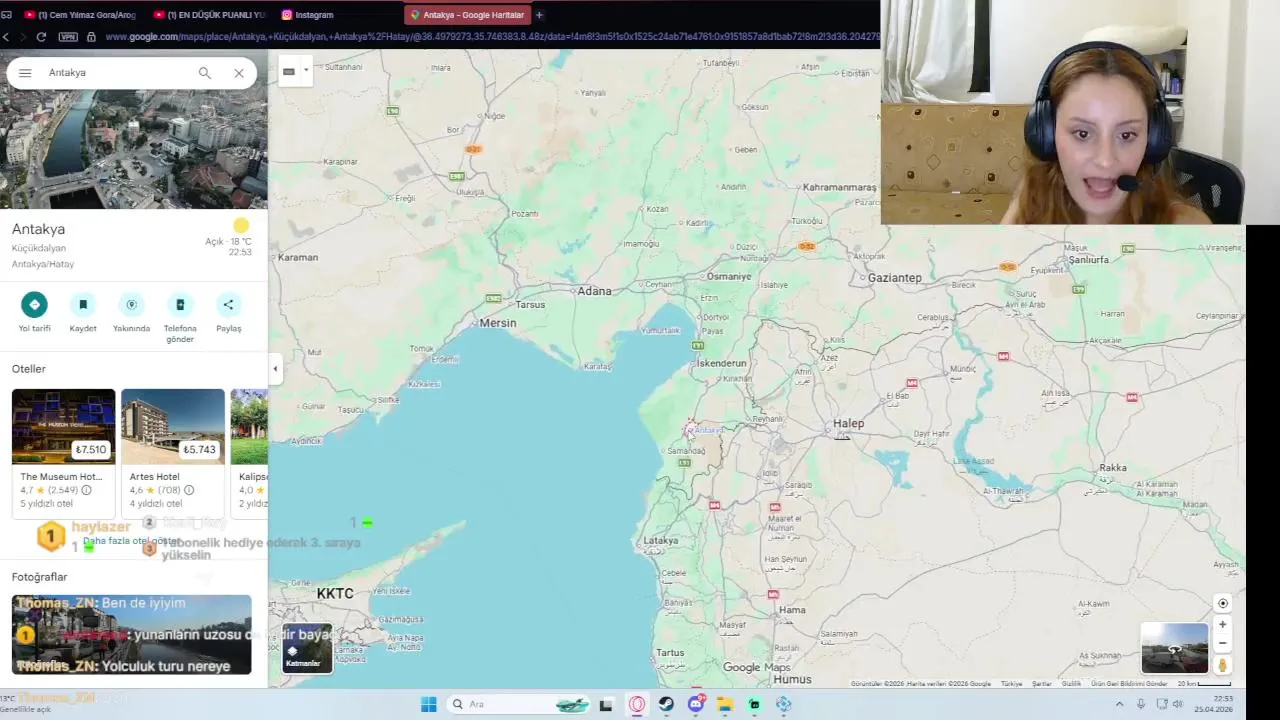The height and width of the screenshot is (720, 1280).
Task: Open Steam from taskbar
Action: pyautogui.click(x=666, y=704)
